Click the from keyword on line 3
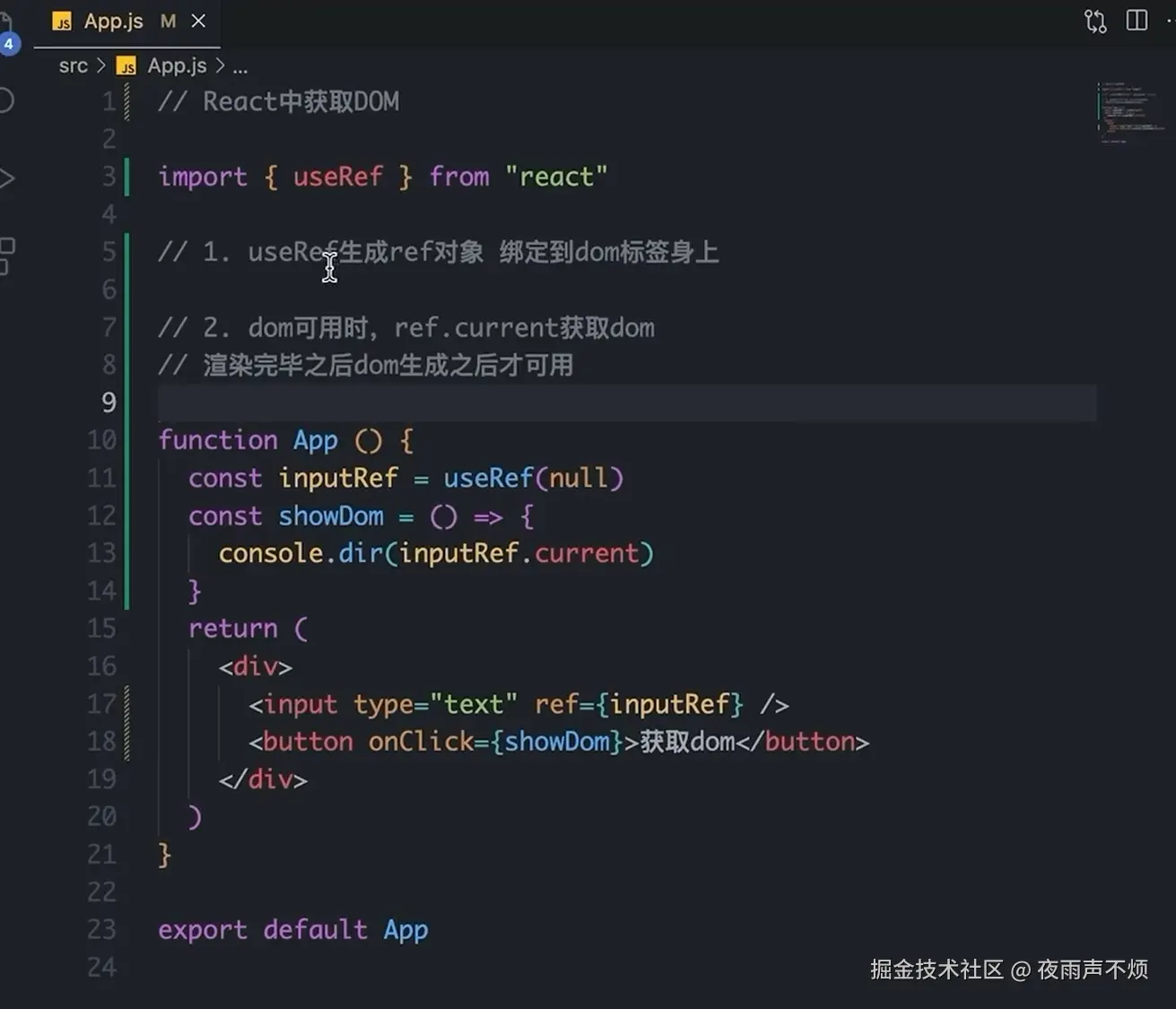Image resolution: width=1176 pixels, height=1009 pixels. tap(459, 177)
